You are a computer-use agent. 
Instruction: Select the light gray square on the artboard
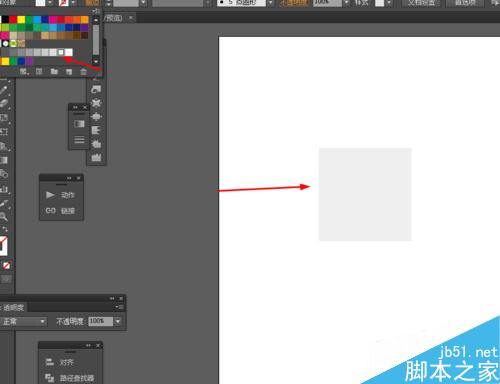(x=365, y=194)
